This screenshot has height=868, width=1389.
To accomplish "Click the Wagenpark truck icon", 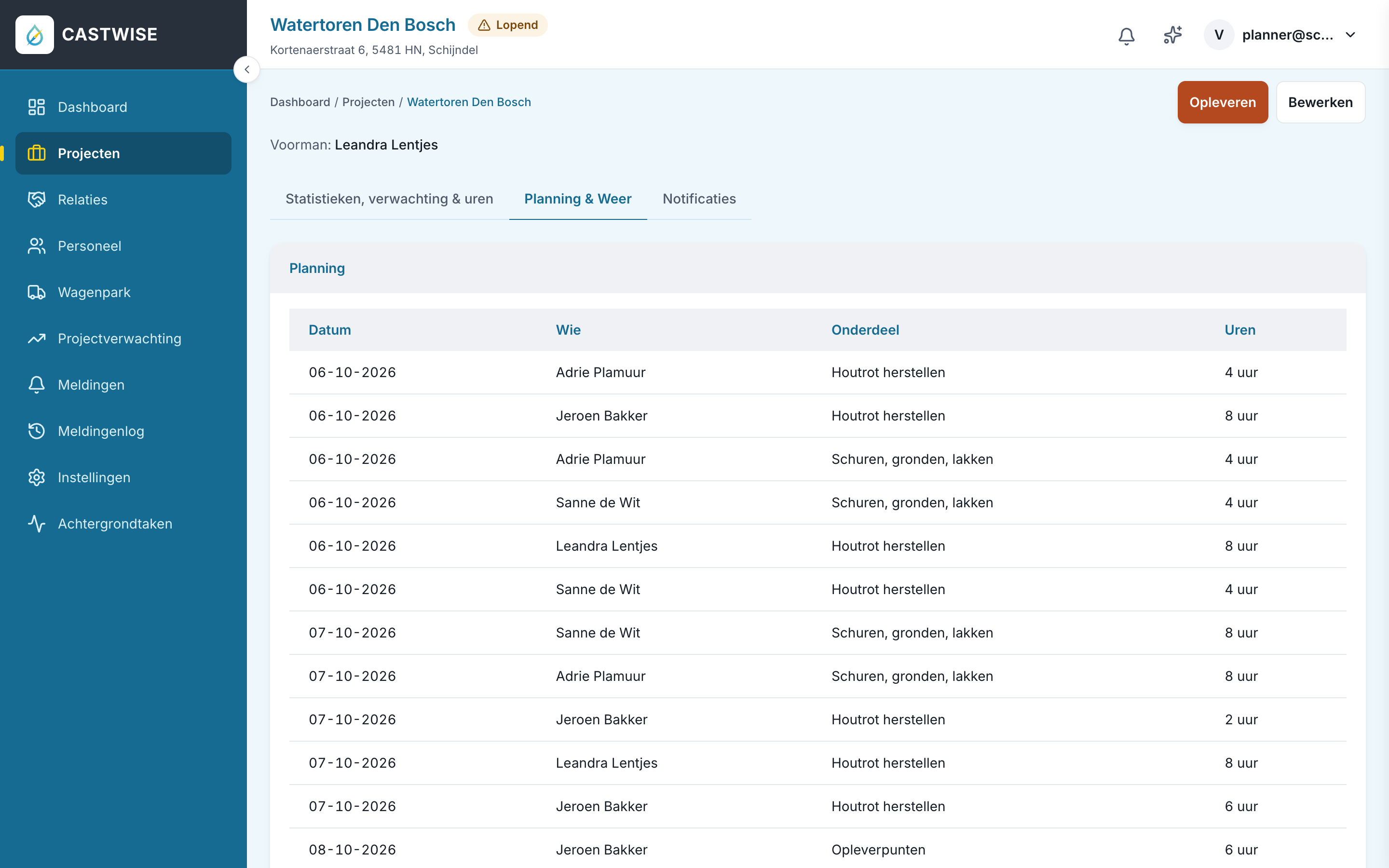I will pos(37,292).
